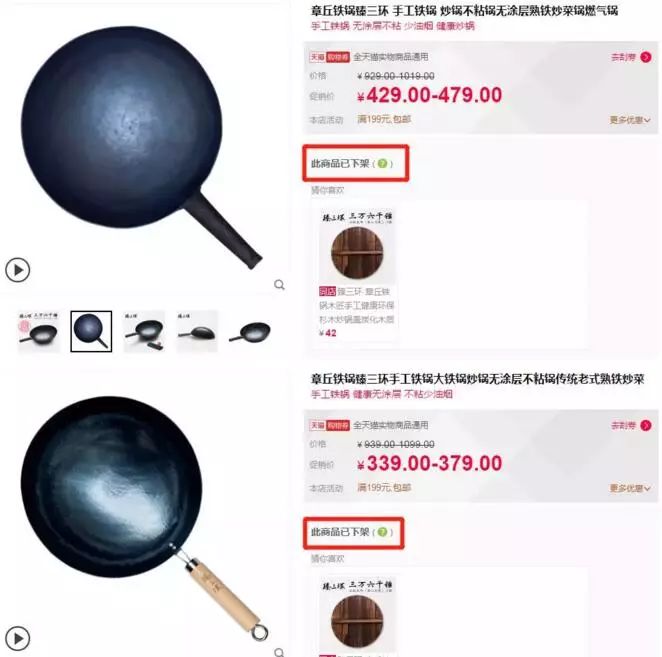Select the third thumbnail with wok and accessory

[x=144, y=331]
